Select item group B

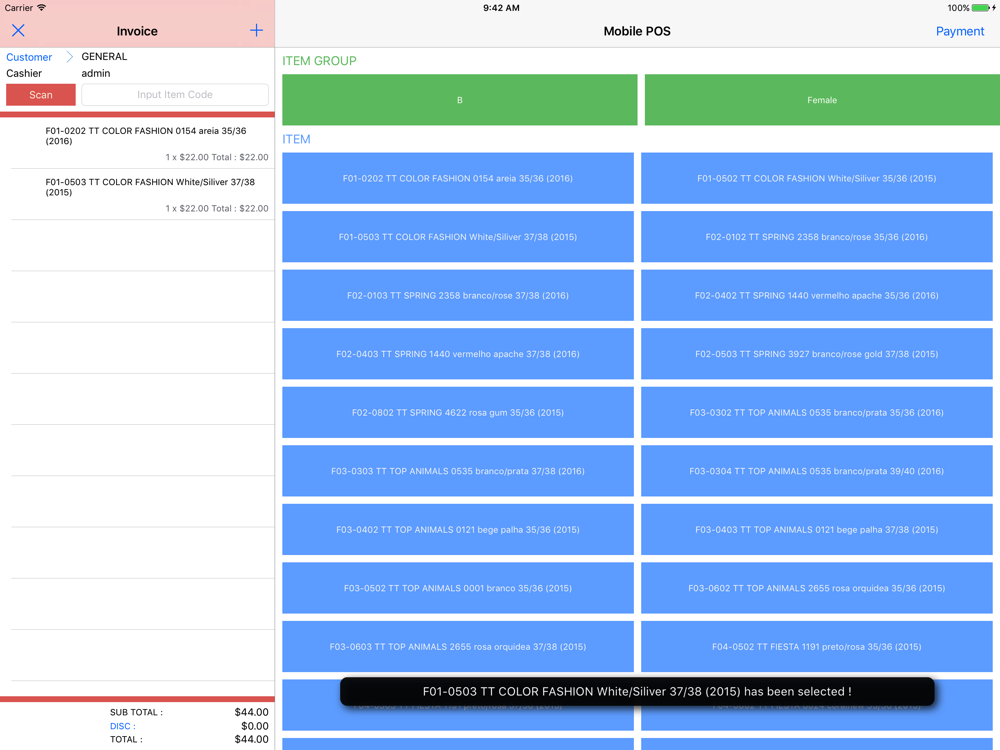click(460, 100)
